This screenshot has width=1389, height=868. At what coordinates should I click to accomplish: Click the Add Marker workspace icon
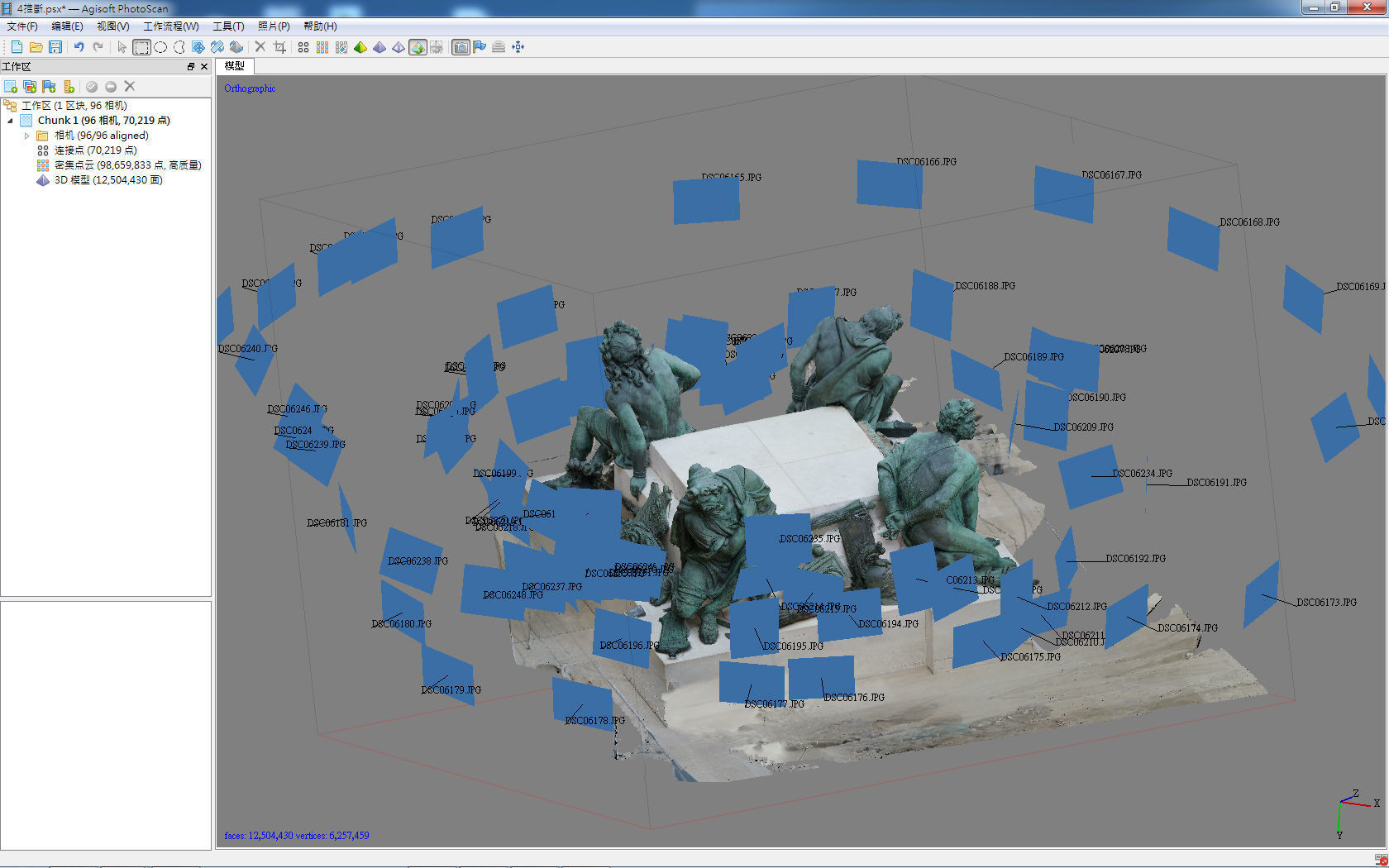click(x=49, y=87)
